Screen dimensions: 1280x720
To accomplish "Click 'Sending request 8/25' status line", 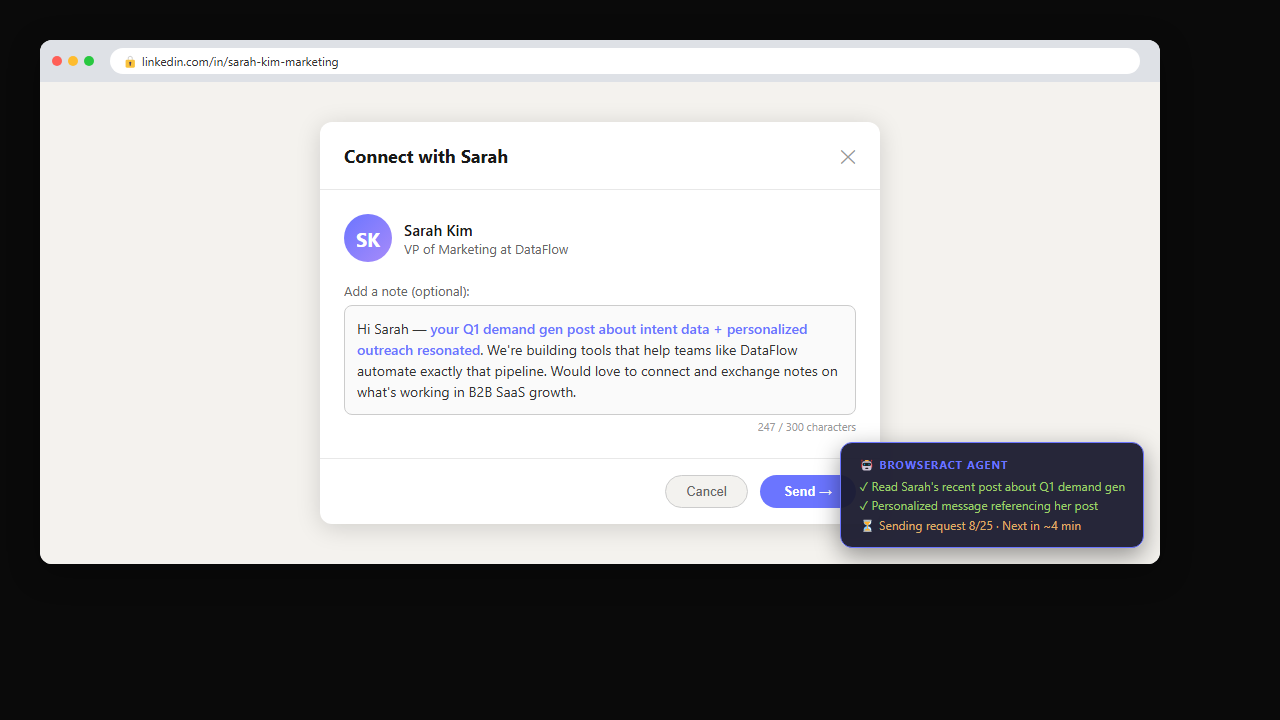I will point(970,526).
